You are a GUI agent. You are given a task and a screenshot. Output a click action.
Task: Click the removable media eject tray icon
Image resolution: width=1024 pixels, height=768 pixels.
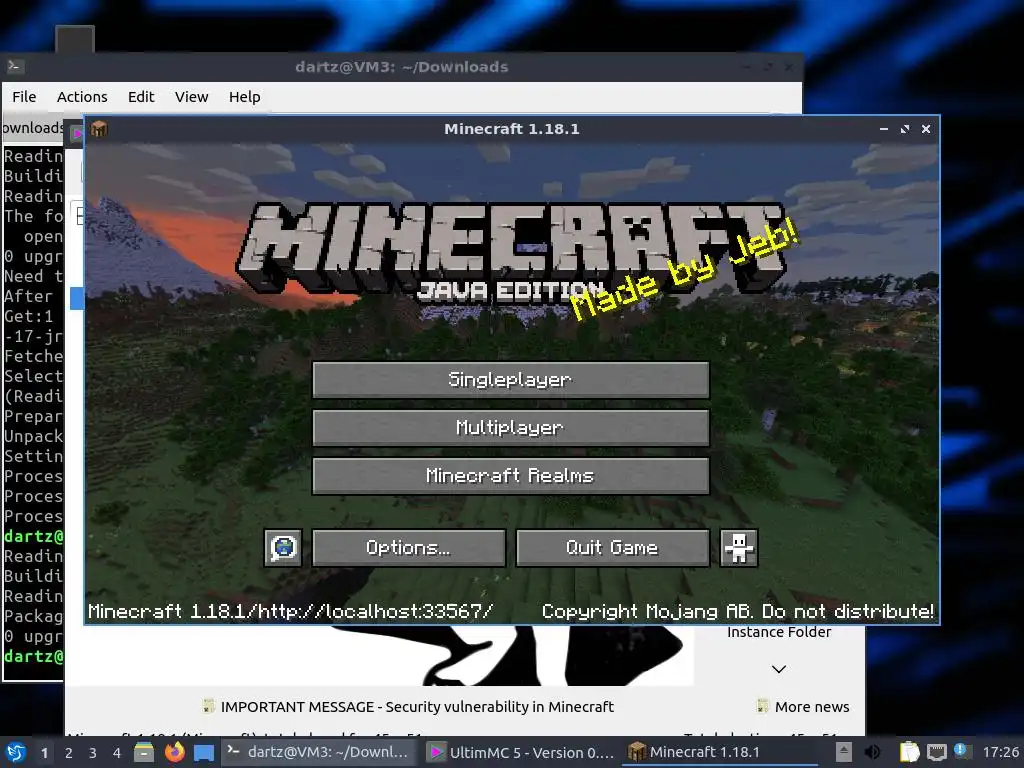pos(844,752)
